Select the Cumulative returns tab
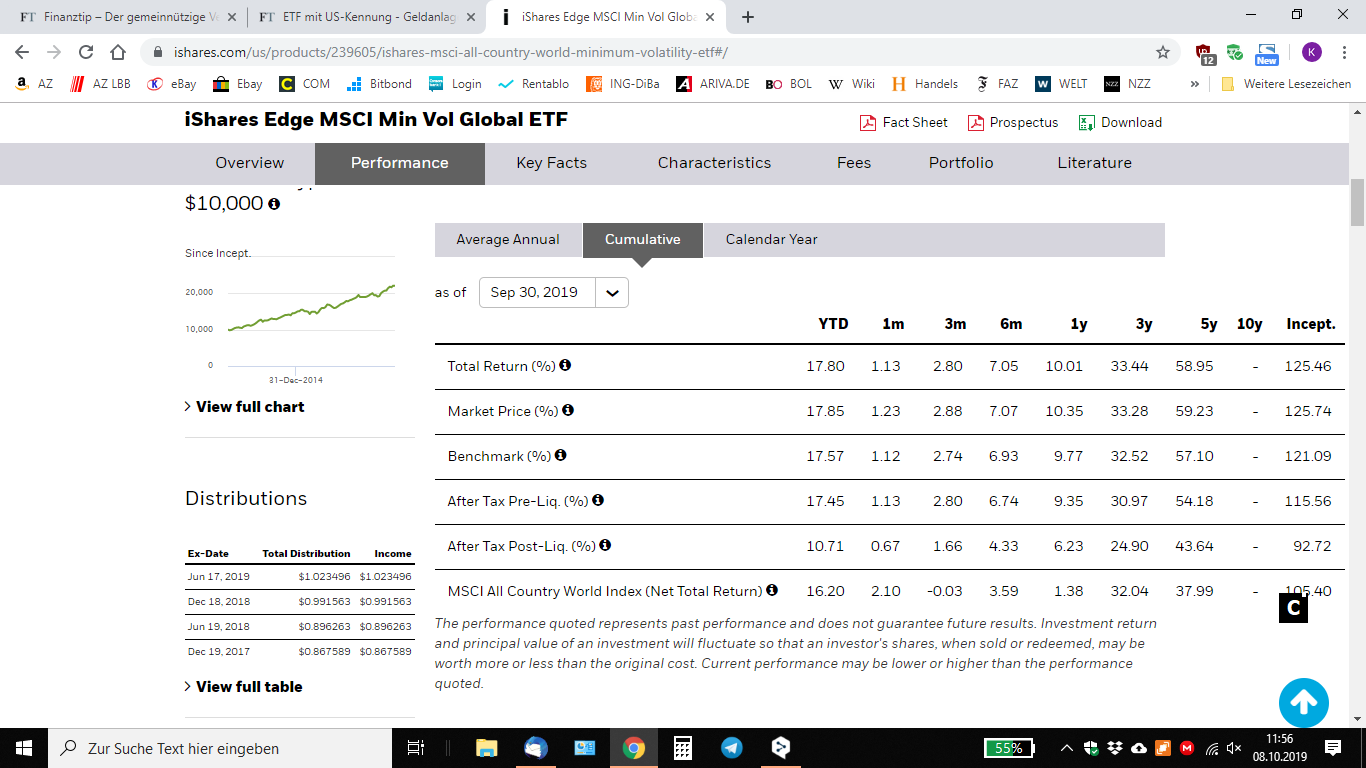Screen dimensions: 1366x768 pyautogui.click(x=643, y=240)
